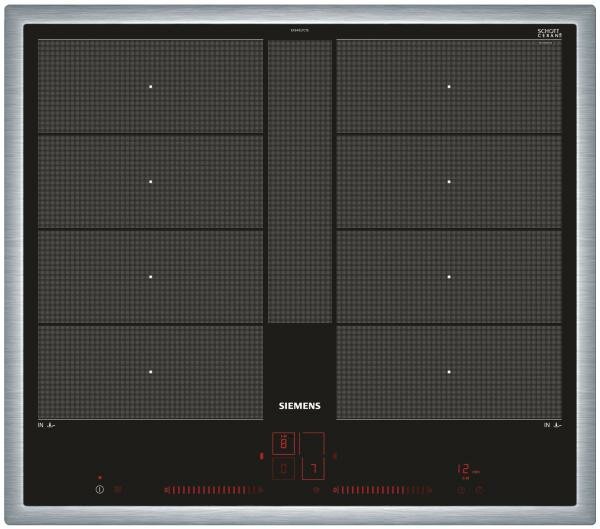Tap the SIEMENS logo
This screenshot has width=600, height=529.
(x=299, y=407)
